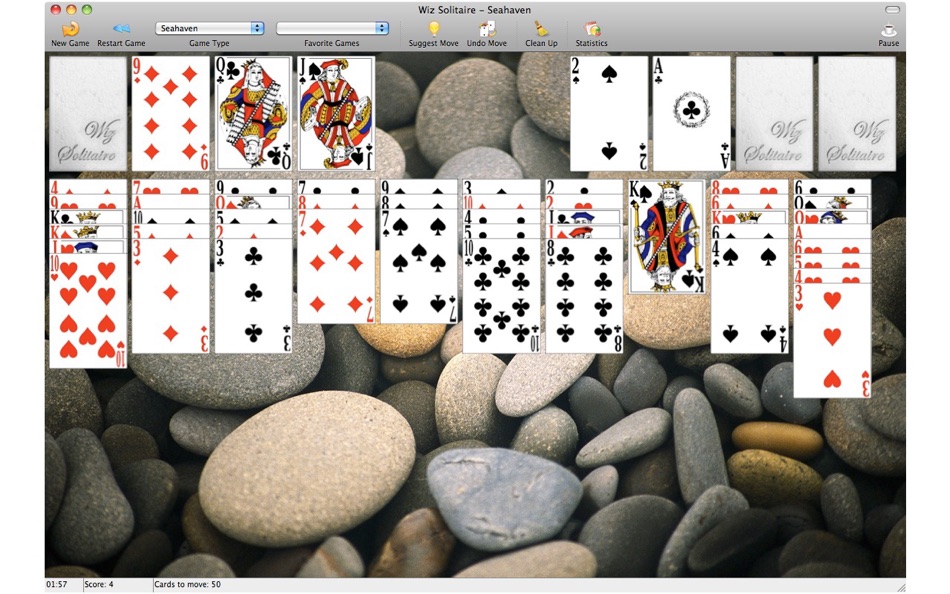This screenshot has height=594, width=950.
Task: Select the 7 of diamonds tableau card
Action: tap(336, 267)
